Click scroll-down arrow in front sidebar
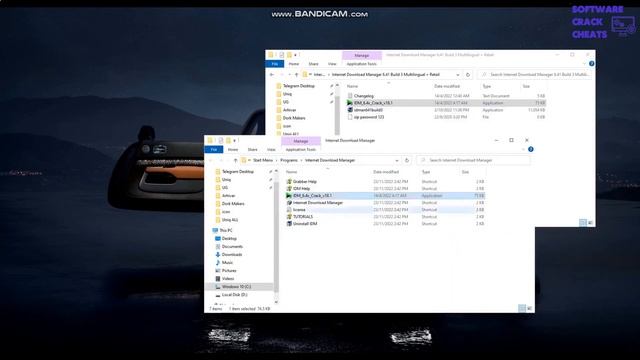The image size is (640, 360). pyautogui.click(x=276, y=302)
